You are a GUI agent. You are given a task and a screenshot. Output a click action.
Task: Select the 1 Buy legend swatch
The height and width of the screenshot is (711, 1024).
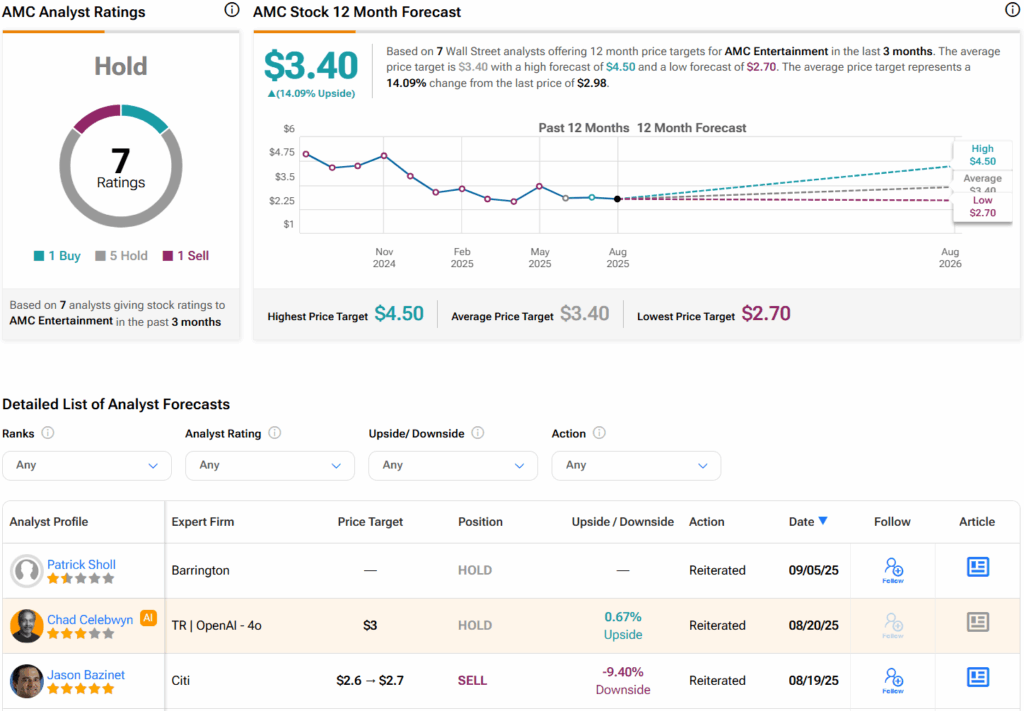(x=39, y=256)
